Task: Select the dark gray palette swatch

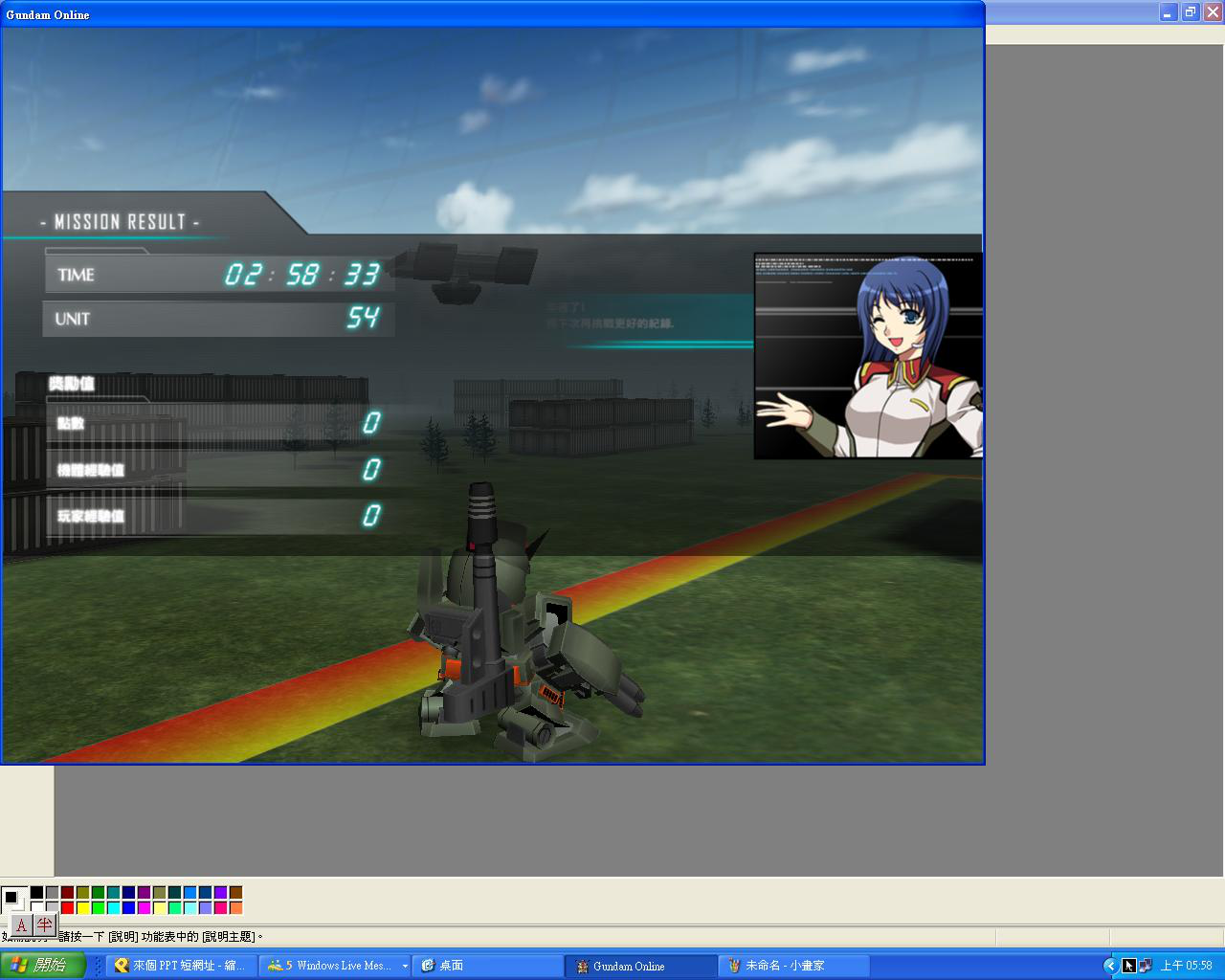Action: [52, 893]
